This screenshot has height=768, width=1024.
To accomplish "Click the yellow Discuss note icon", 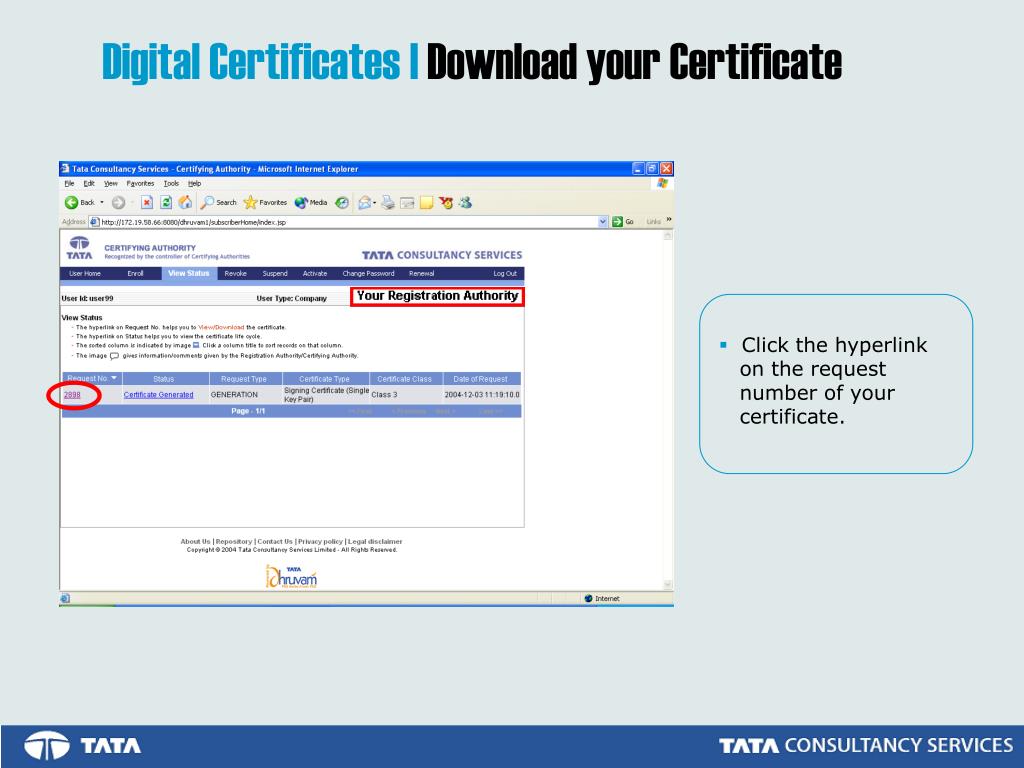I will [x=426, y=203].
